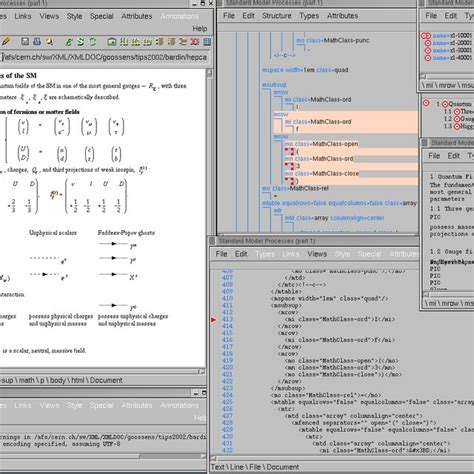Select the highlighted 'mi class=MathClass-ord' f node
Viewport: 474px width, 474px height.
[x=318, y=122]
